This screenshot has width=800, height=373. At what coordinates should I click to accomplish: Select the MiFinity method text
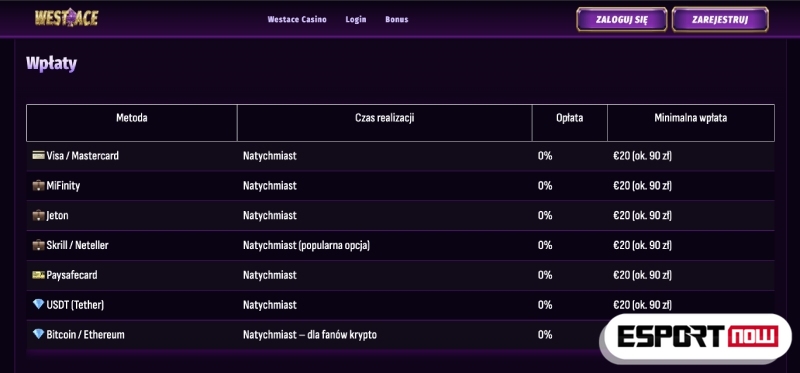(x=63, y=186)
